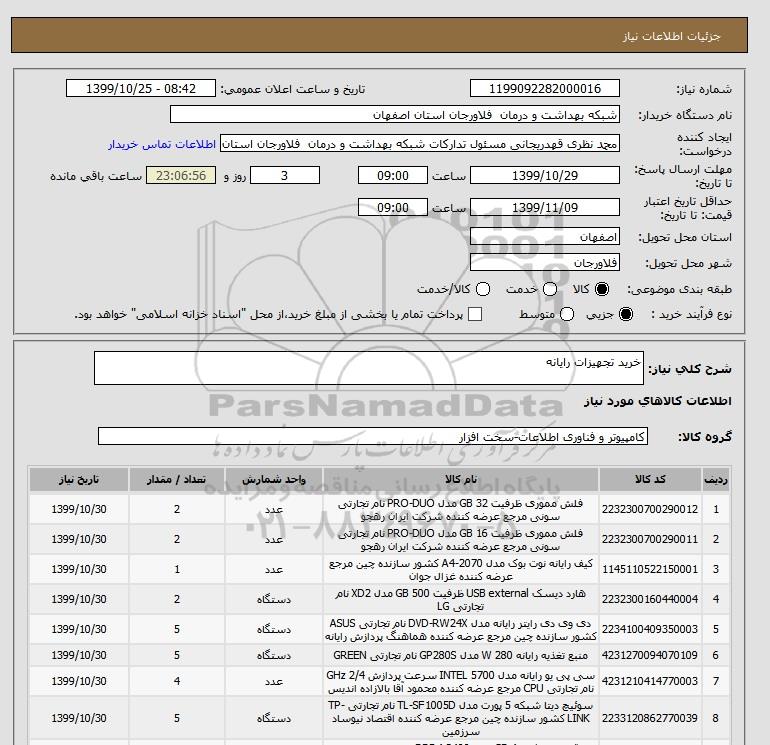Viewport: 770px width, 745px height.
Task: Click the unit دستگاه in the GREEN power supply row
Action: 274,655
